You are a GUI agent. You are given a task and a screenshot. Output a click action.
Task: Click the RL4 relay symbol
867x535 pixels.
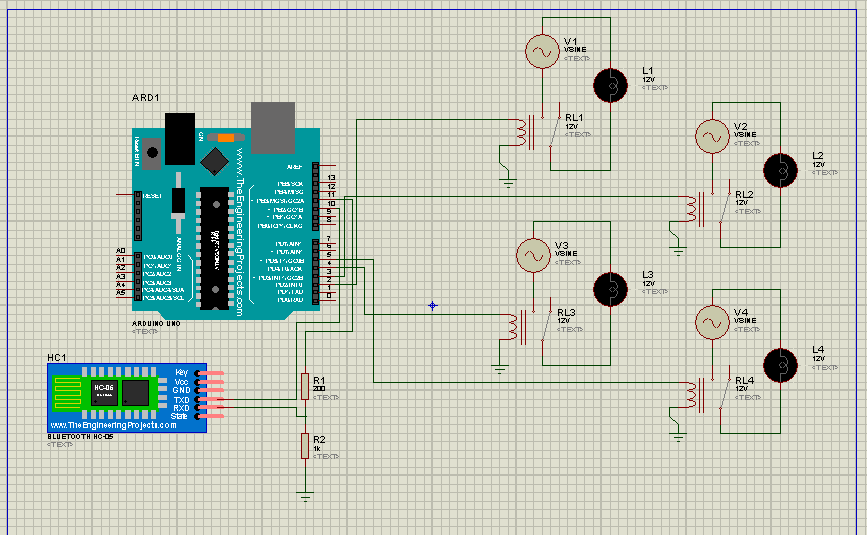(x=709, y=395)
